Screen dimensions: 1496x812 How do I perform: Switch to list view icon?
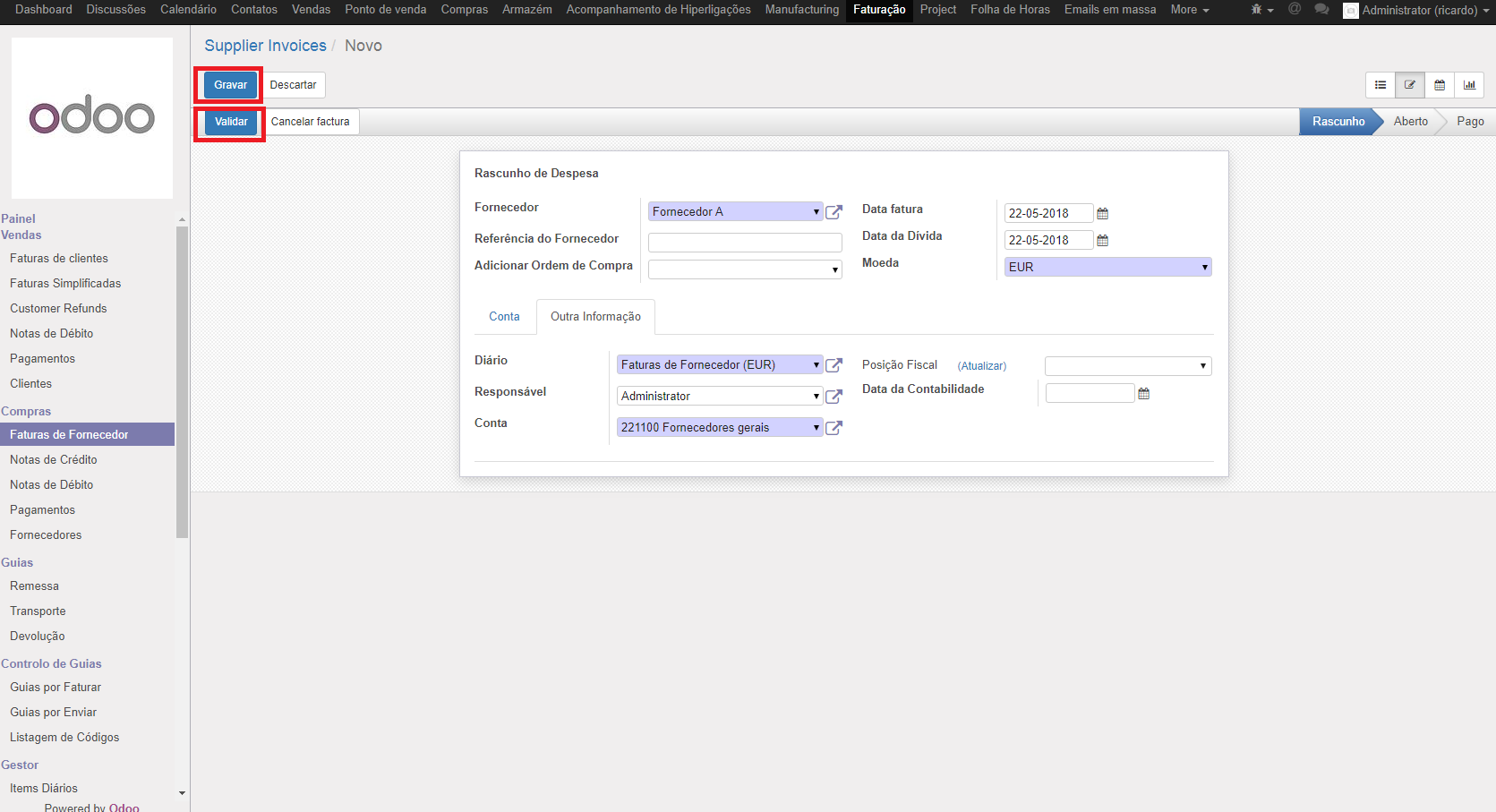(x=1381, y=85)
